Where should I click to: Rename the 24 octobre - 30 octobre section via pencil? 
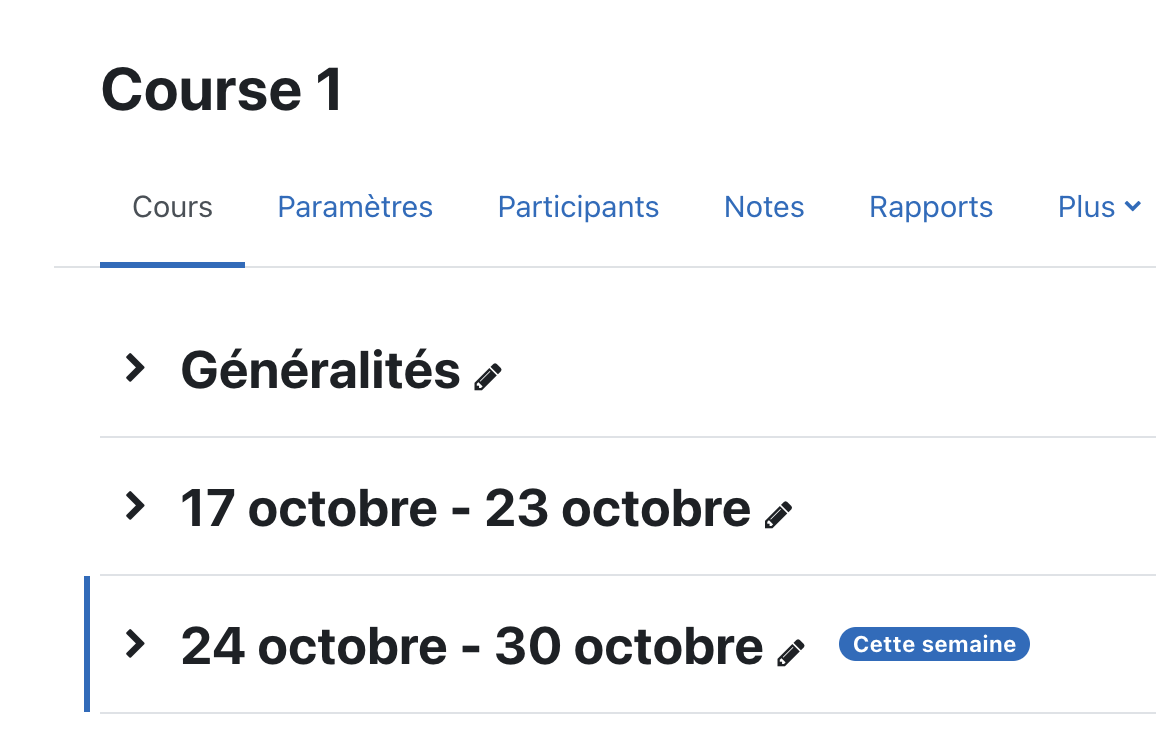[x=790, y=653]
